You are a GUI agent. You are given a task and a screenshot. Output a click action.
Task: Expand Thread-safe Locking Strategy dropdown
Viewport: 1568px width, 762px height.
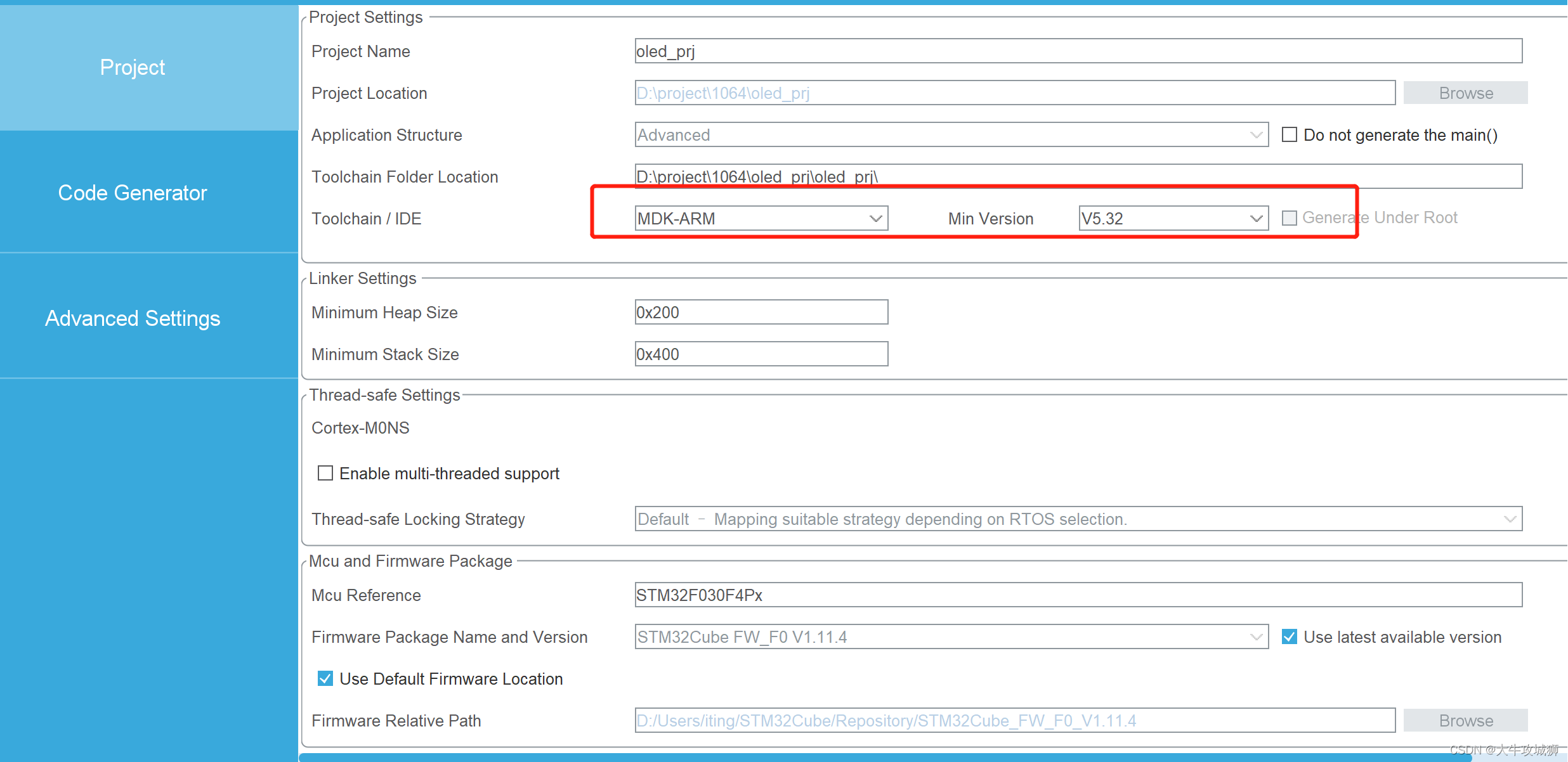[x=1077, y=519]
